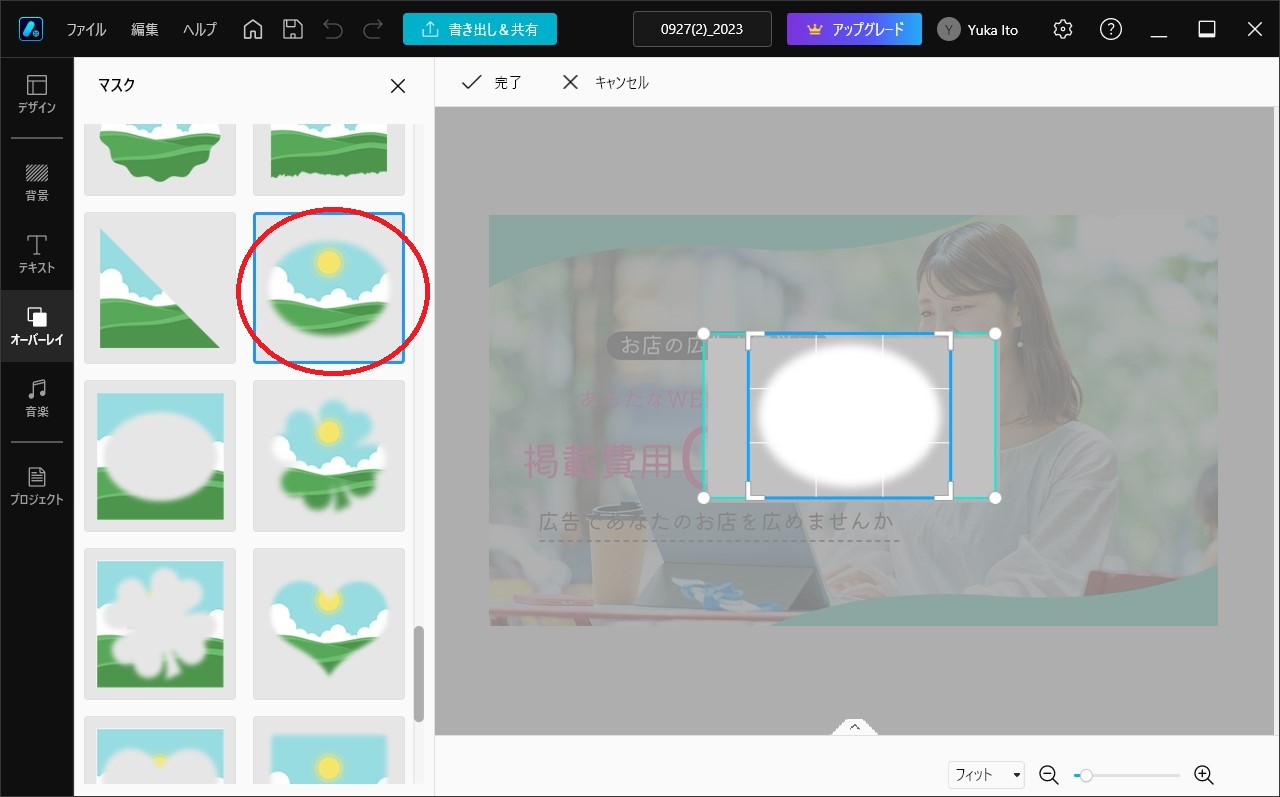Redo the last action
The width and height of the screenshot is (1280, 797).
[373, 29]
